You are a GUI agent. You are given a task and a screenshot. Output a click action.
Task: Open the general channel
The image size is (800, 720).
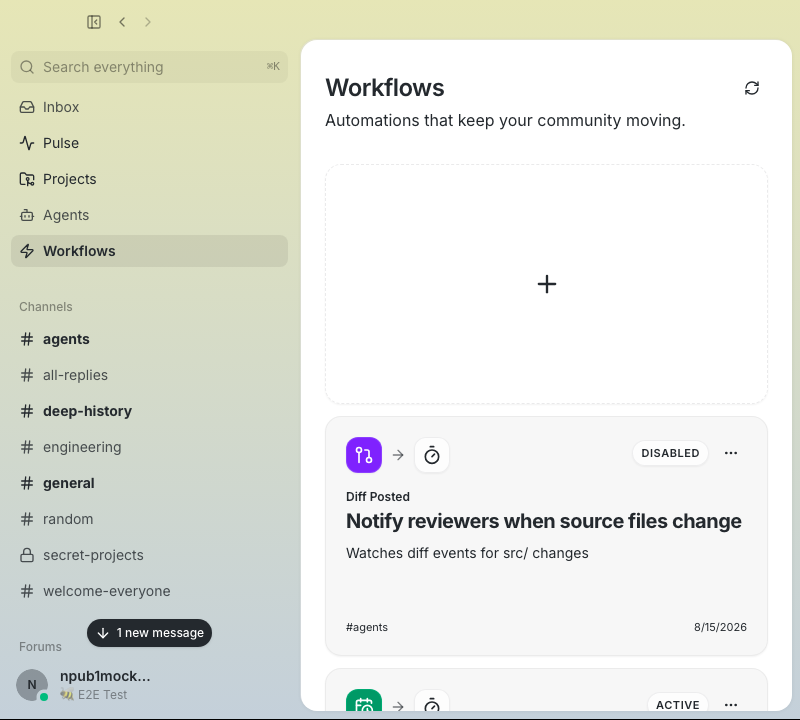tap(149, 483)
